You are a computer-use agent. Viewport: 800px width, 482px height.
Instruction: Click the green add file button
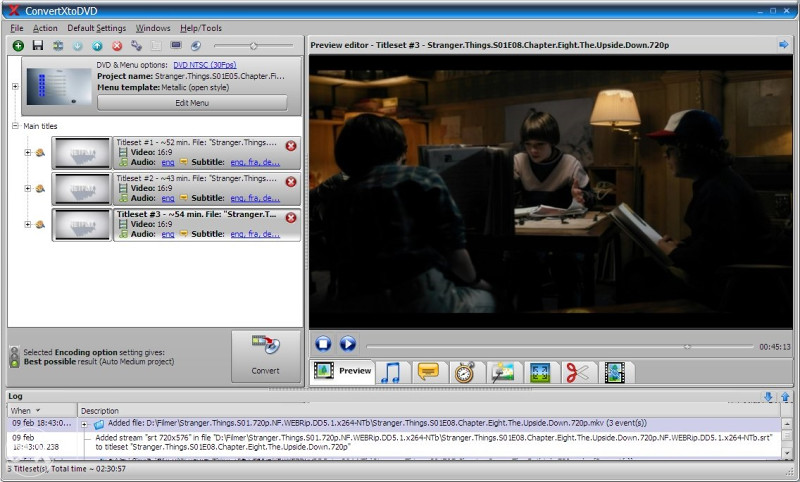tap(18, 46)
